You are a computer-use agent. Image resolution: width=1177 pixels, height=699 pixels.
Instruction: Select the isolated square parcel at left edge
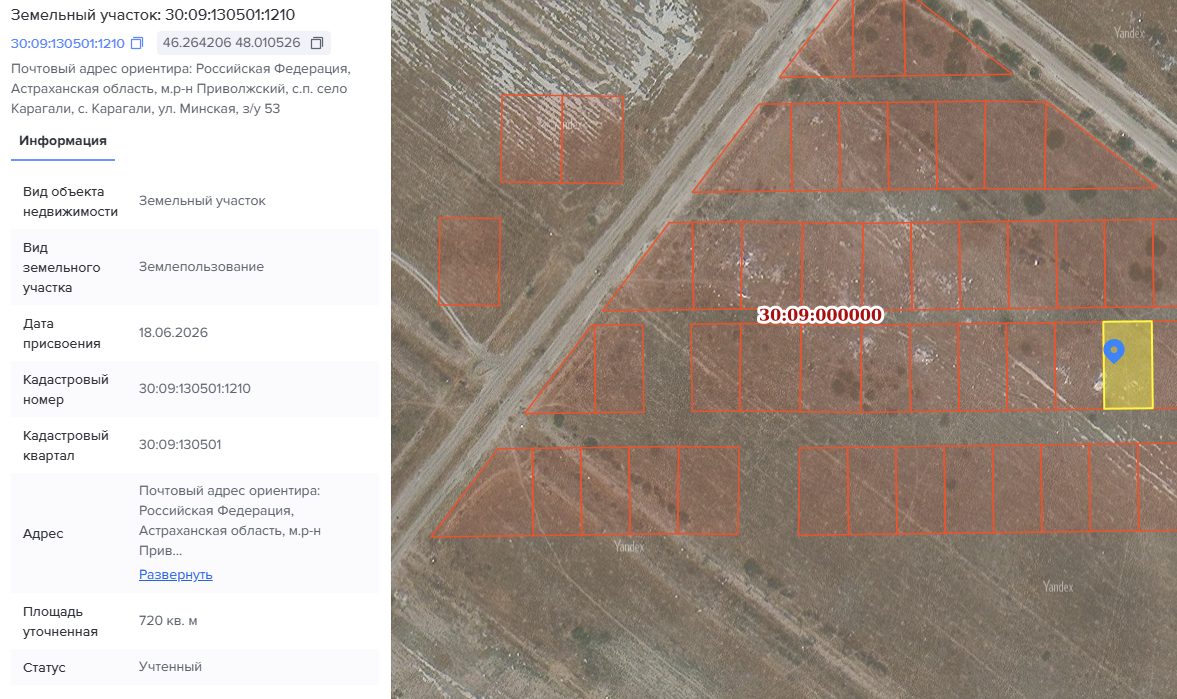coord(469,261)
